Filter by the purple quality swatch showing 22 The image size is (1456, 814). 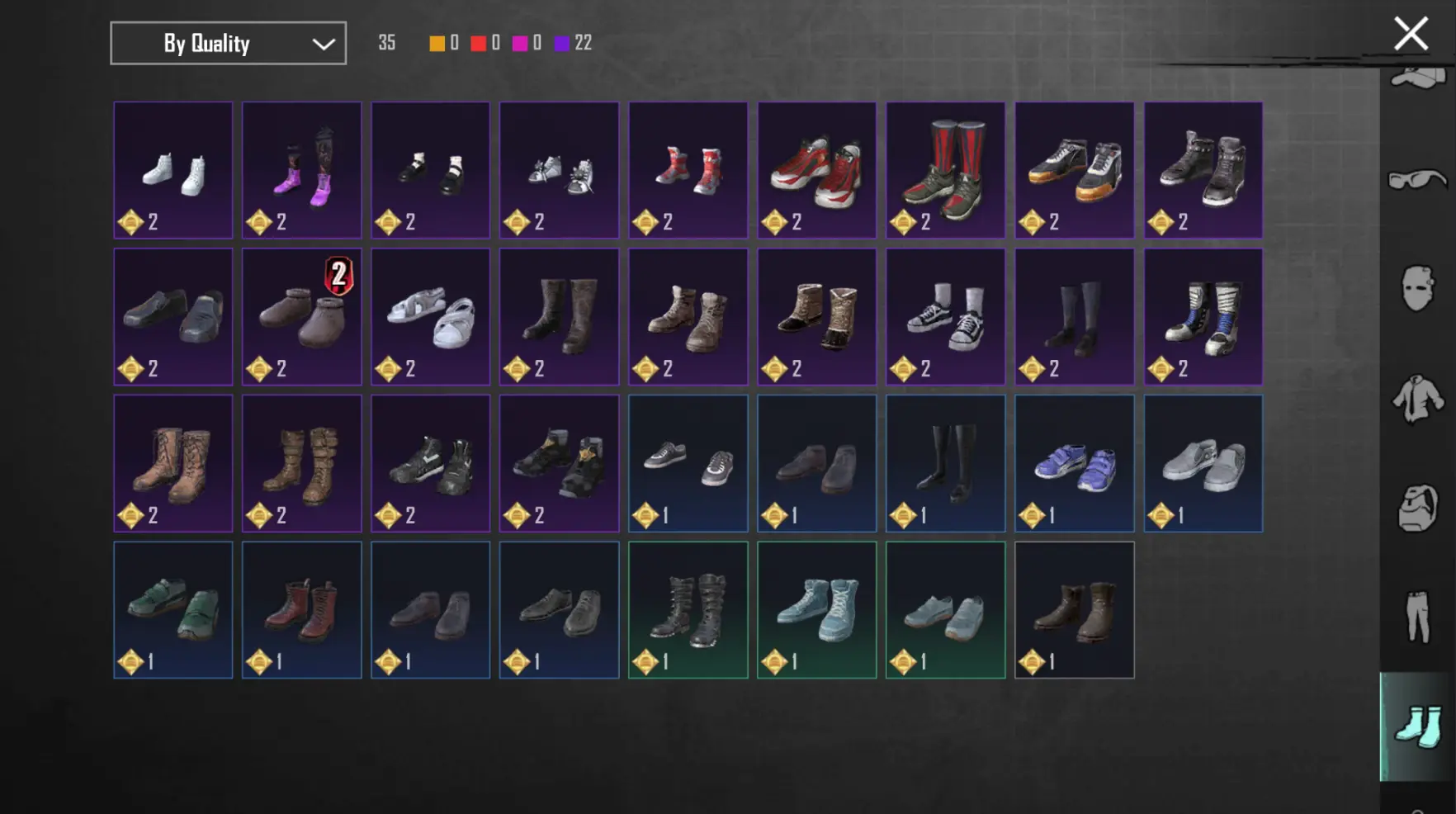click(x=562, y=43)
